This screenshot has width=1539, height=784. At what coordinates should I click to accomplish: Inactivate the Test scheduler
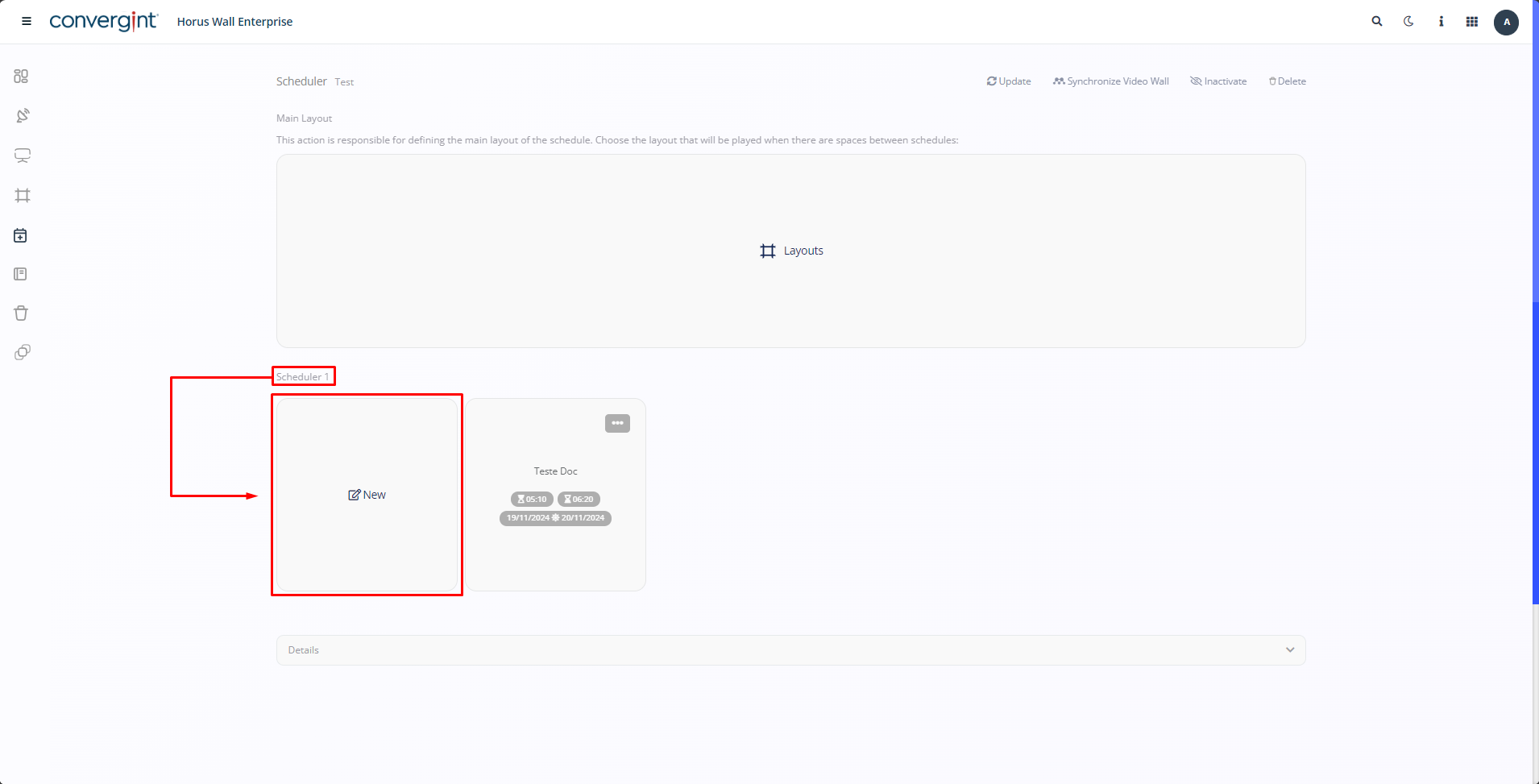(x=1218, y=81)
